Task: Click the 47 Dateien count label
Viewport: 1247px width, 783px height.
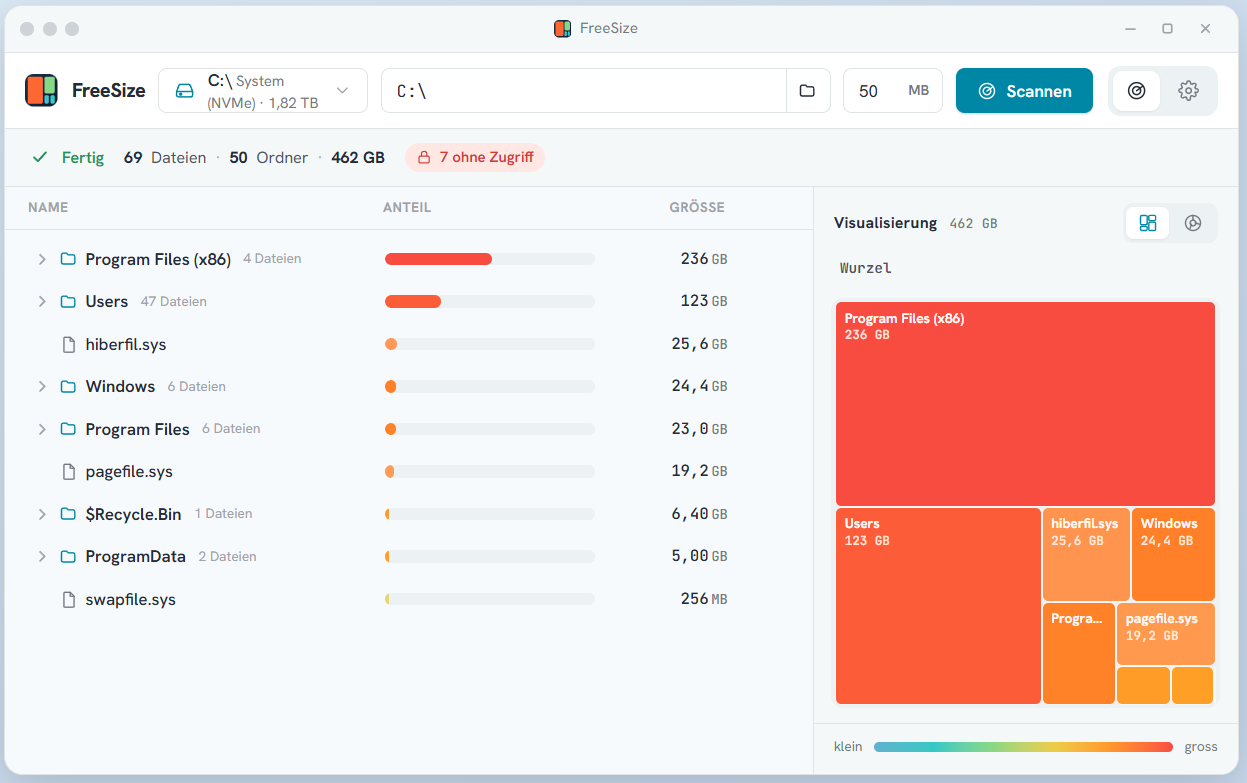Action: (174, 301)
